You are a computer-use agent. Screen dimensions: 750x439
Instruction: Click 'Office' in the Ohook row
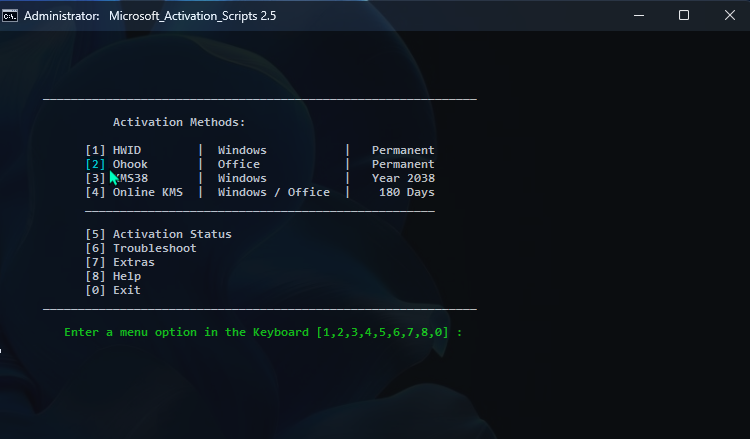(x=239, y=164)
